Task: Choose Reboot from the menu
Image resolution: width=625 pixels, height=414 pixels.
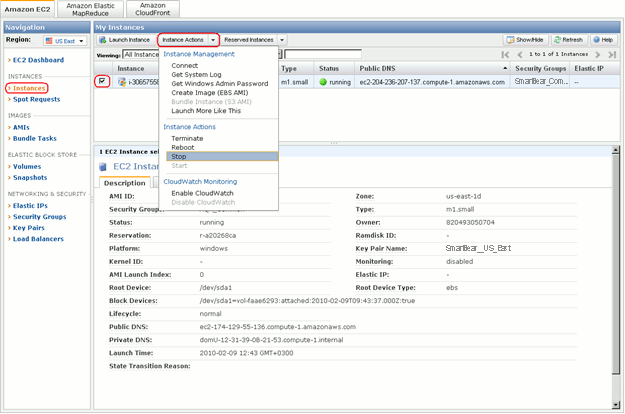Action: (x=183, y=147)
